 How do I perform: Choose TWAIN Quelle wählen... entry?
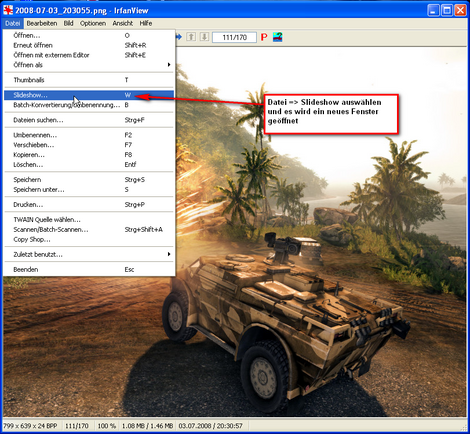coord(89,220)
